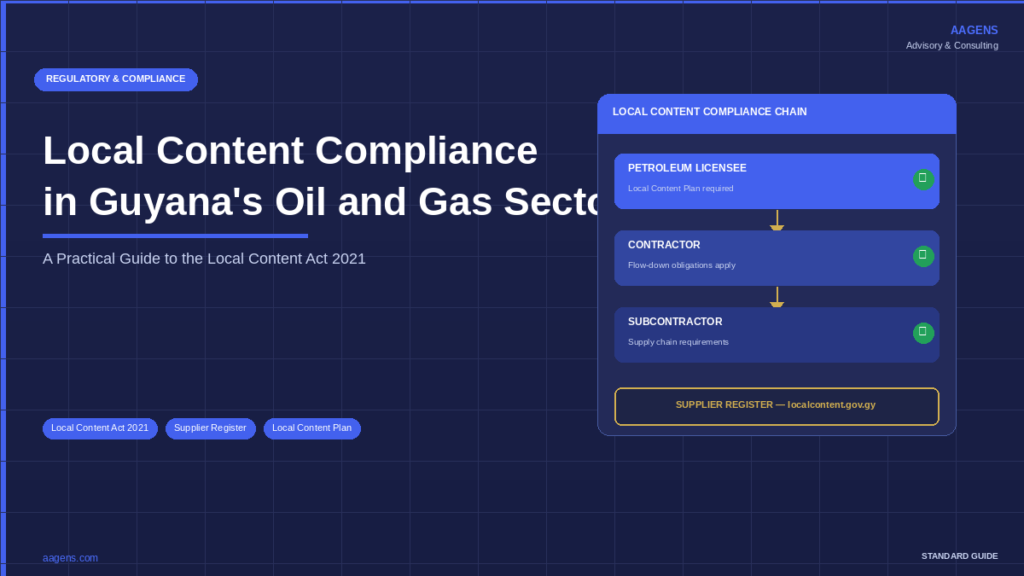Click the Advisory & Consulting tagline
The height and width of the screenshot is (576, 1024).
(x=952, y=46)
